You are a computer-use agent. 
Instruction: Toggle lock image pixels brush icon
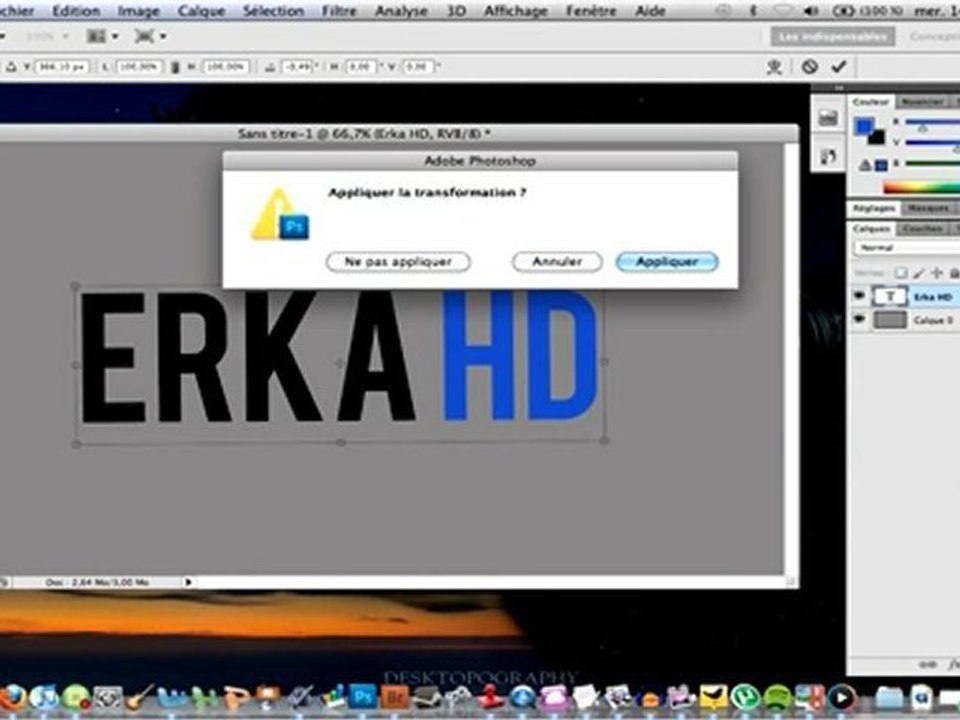(919, 273)
